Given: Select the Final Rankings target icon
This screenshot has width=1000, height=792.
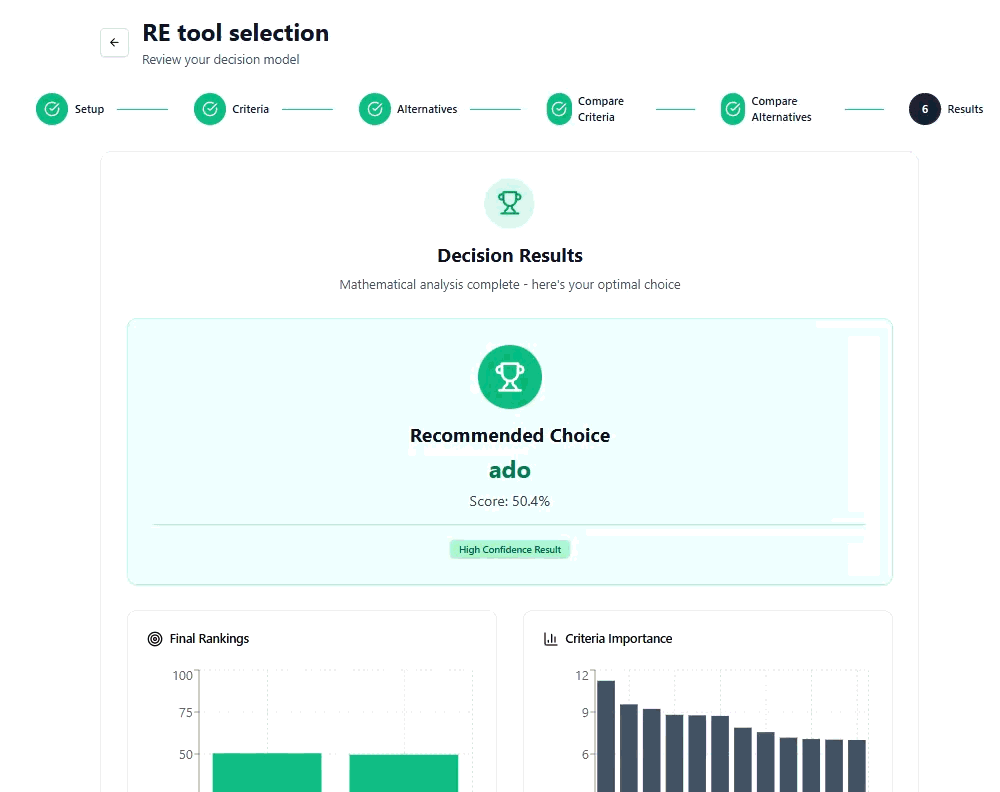Looking at the screenshot, I should pos(155,638).
